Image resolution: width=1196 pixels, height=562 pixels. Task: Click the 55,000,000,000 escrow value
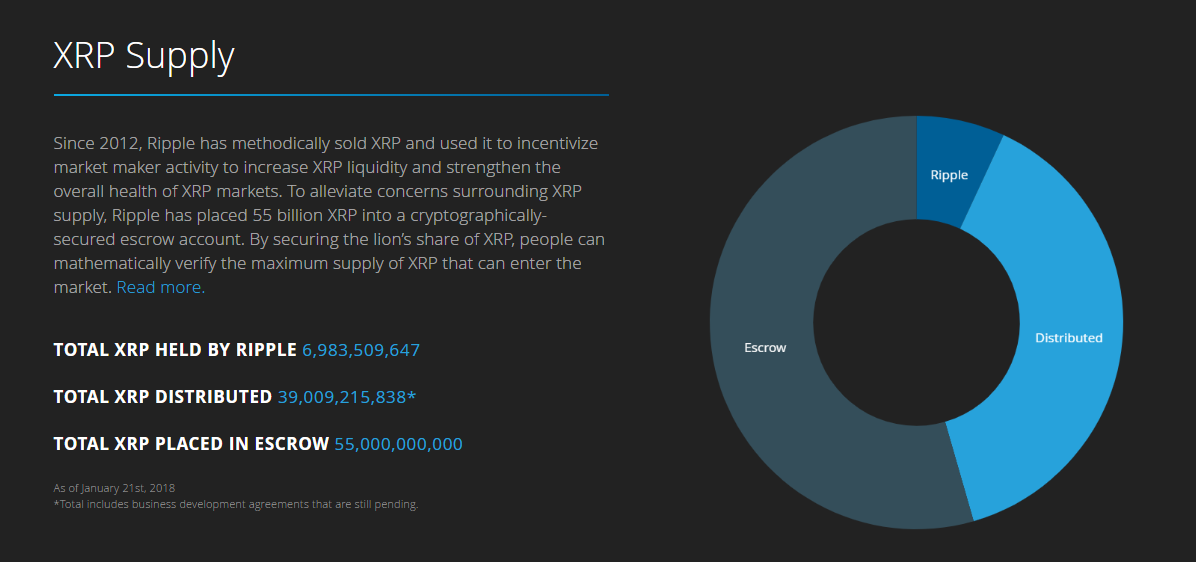click(x=398, y=444)
